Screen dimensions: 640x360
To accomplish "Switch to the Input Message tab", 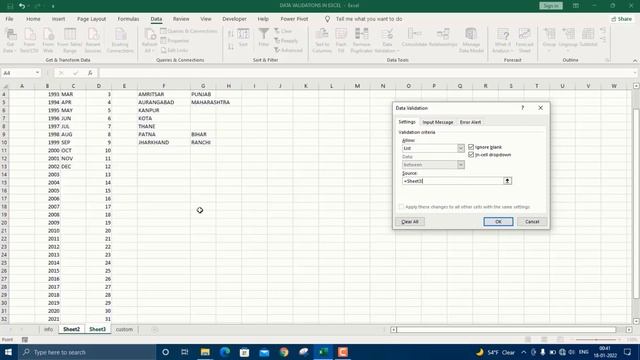I will pyautogui.click(x=438, y=122).
